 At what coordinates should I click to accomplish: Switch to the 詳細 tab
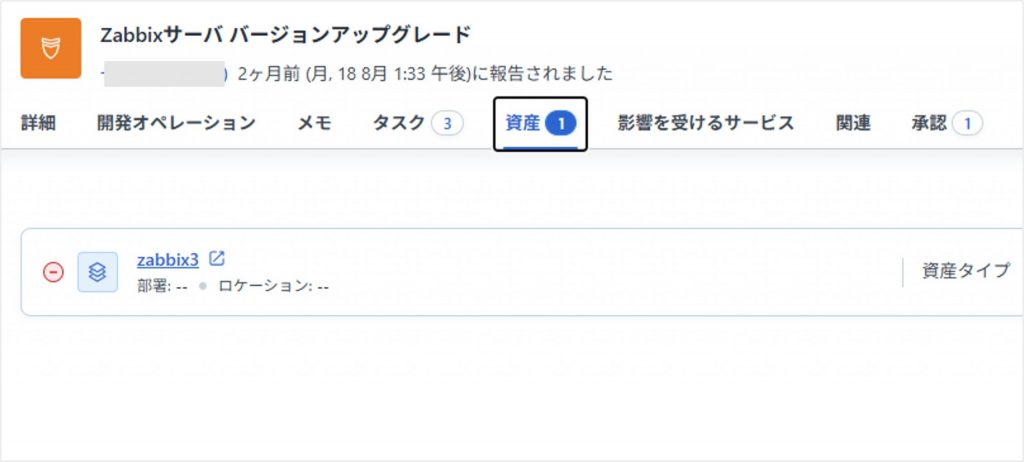[x=38, y=123]
